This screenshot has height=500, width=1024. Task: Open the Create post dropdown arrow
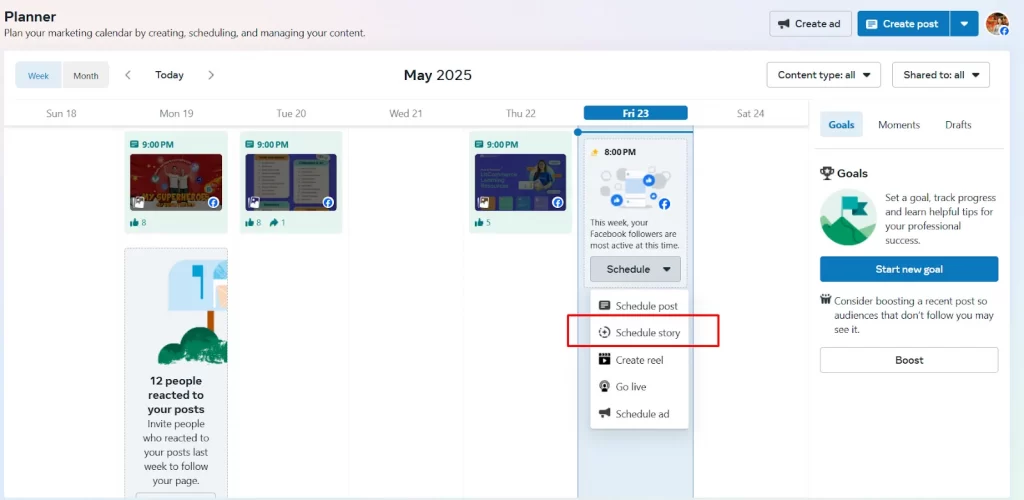pyautogui.click(x=965, y=23)
